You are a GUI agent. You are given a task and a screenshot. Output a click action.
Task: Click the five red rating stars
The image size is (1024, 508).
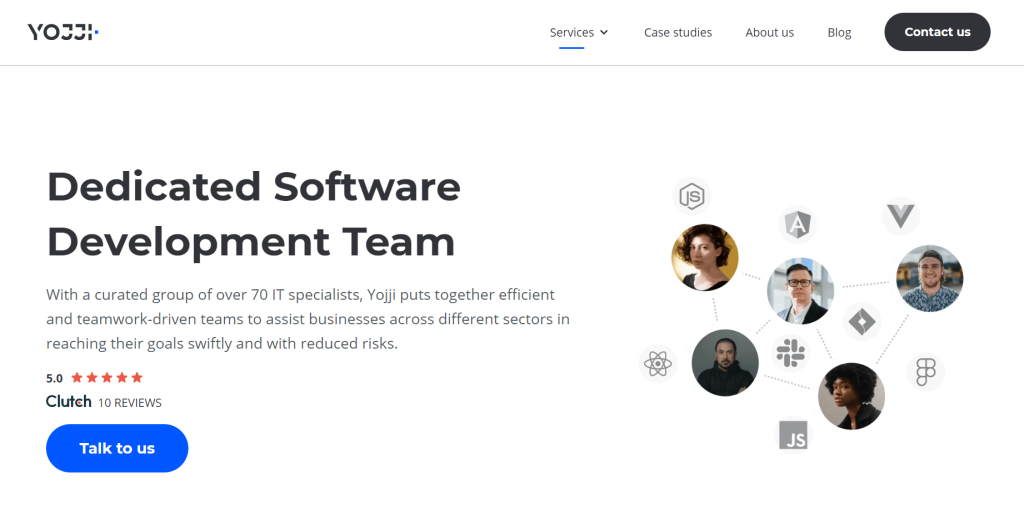[107, 377]
